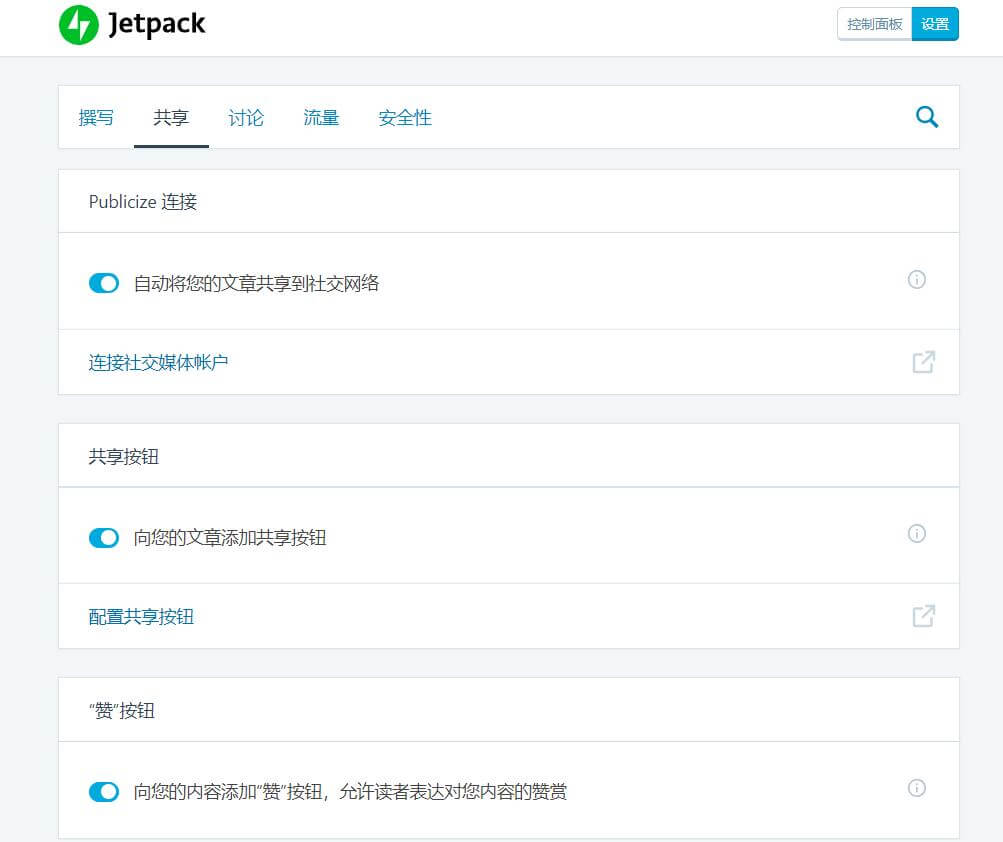The width and height of the screenshot is (1003, 842).
Task: Show info icon for Like button setting
Action: [916, 788]
